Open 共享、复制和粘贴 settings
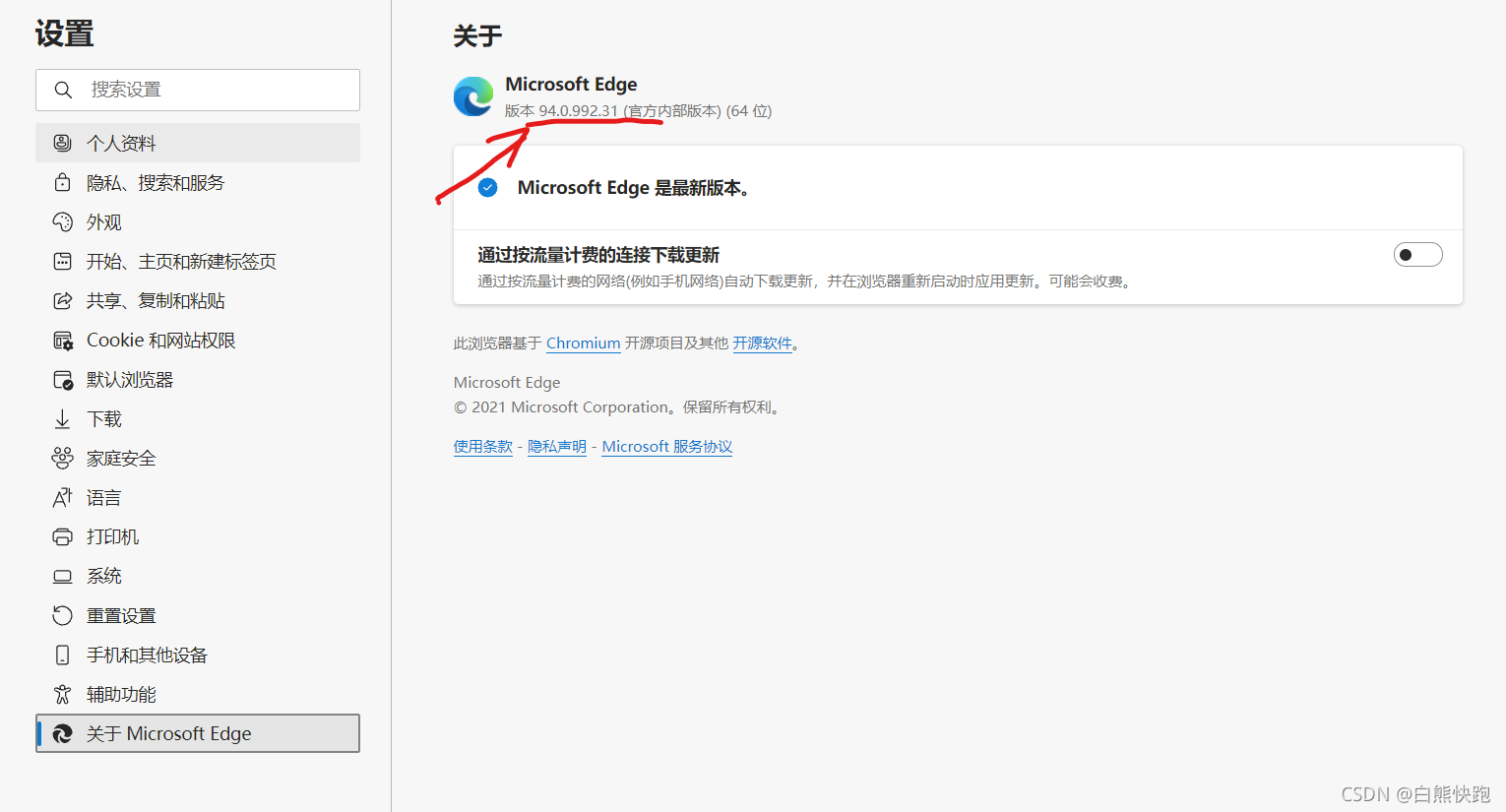This screenshot has height=812, width=1506. point(198,300)
